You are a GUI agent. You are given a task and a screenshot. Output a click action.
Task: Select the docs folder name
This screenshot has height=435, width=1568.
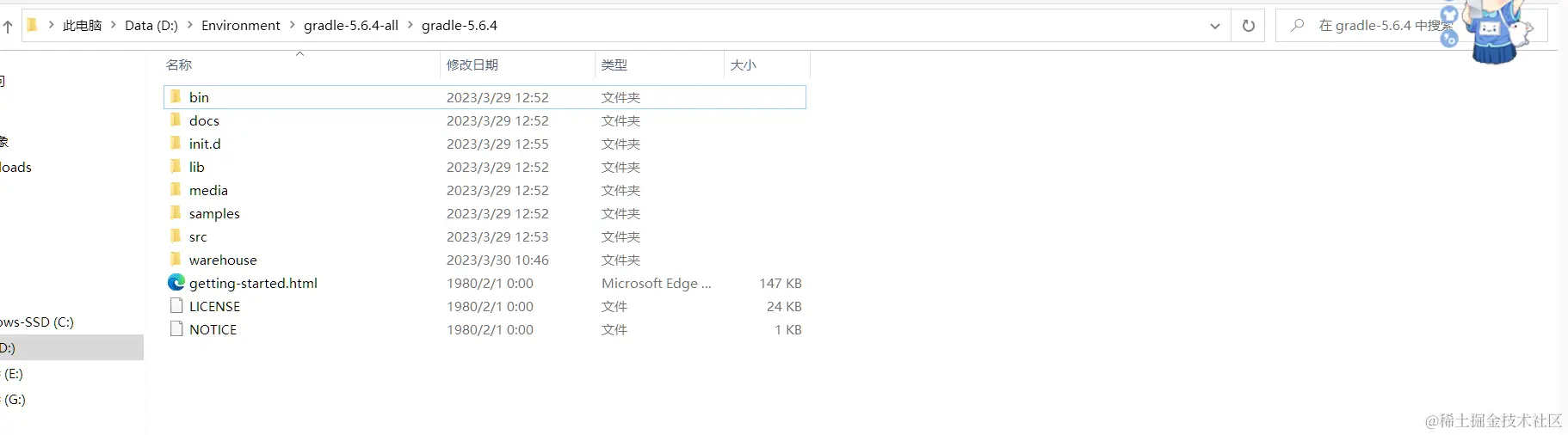204,120
